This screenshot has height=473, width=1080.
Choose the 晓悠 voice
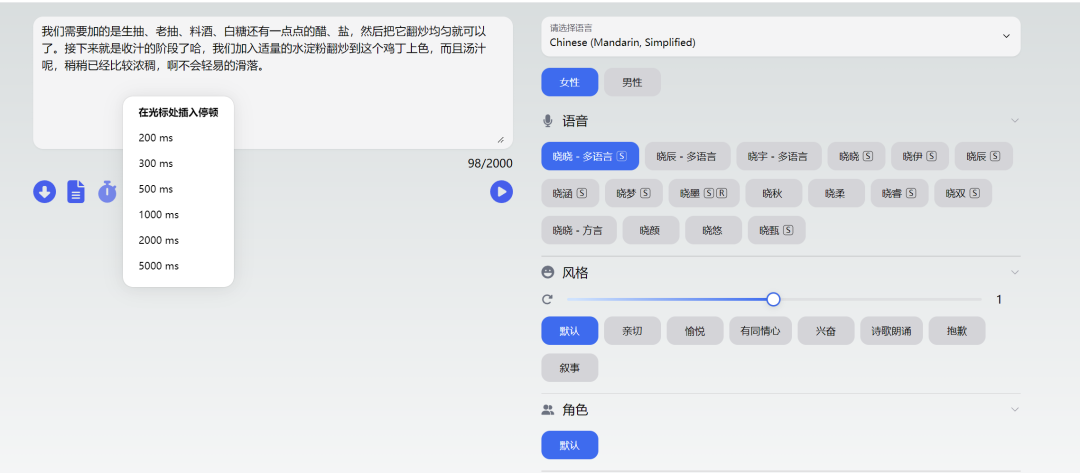tap(714, 230)
